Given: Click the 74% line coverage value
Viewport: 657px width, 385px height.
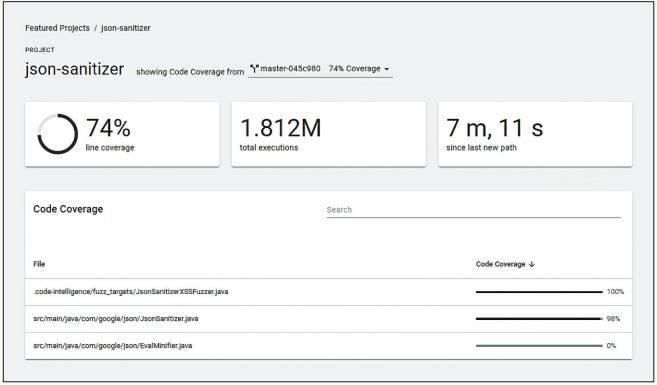Looking at the screenshot, I should click(108, 128).
